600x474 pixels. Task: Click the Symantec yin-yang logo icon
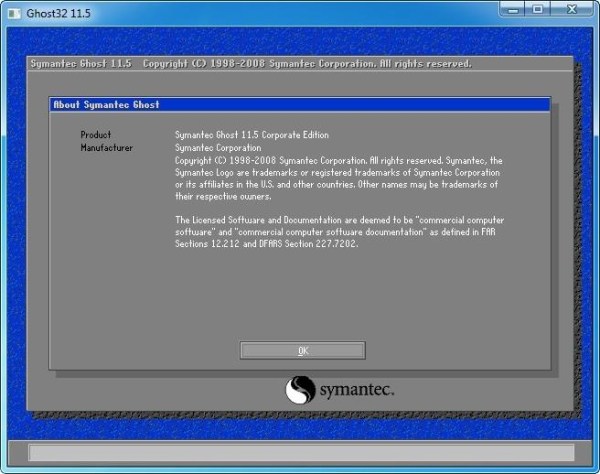(x=301, y=389)
